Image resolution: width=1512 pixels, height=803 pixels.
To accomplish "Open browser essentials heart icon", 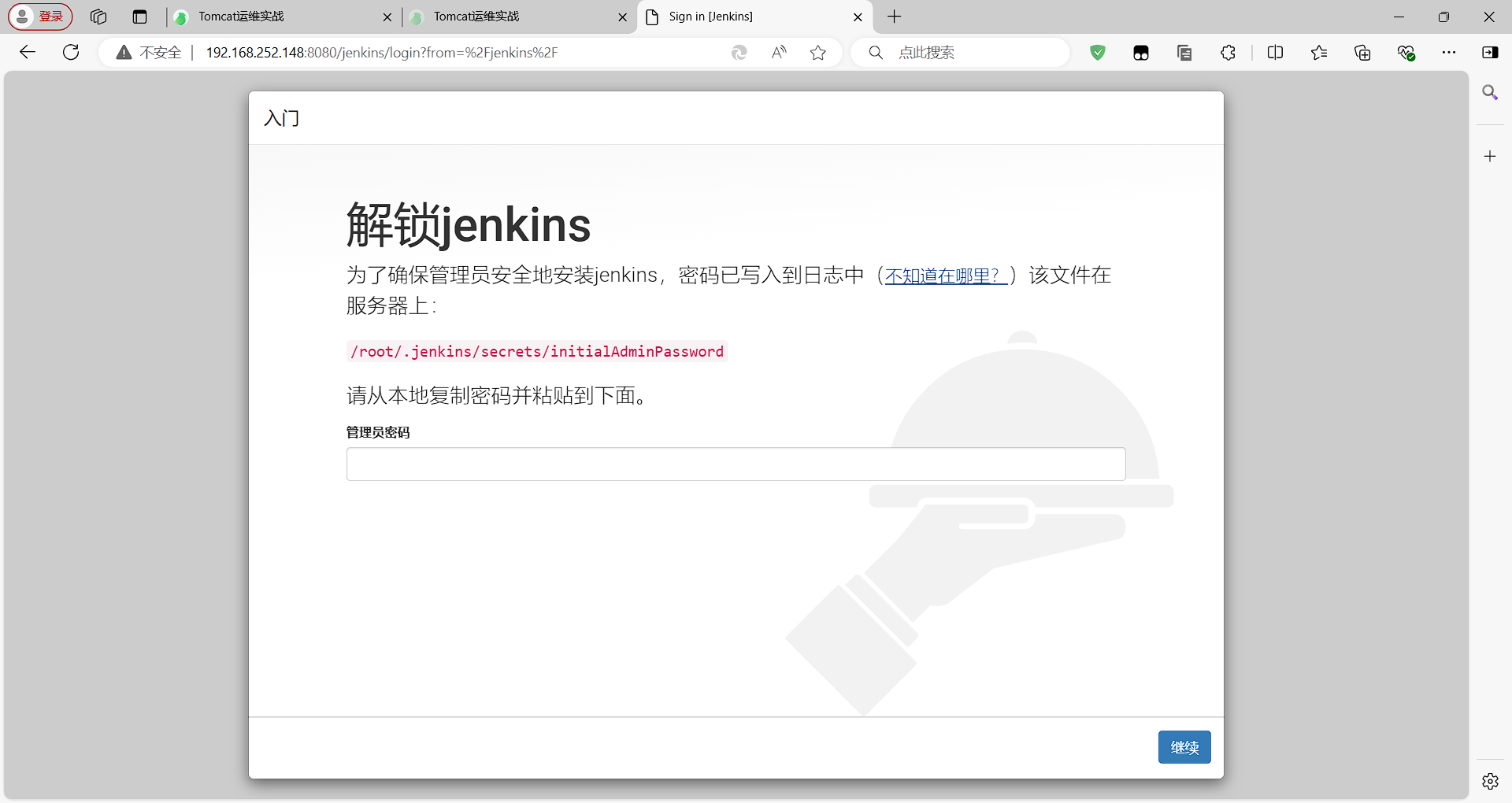I will [1406, 53].
